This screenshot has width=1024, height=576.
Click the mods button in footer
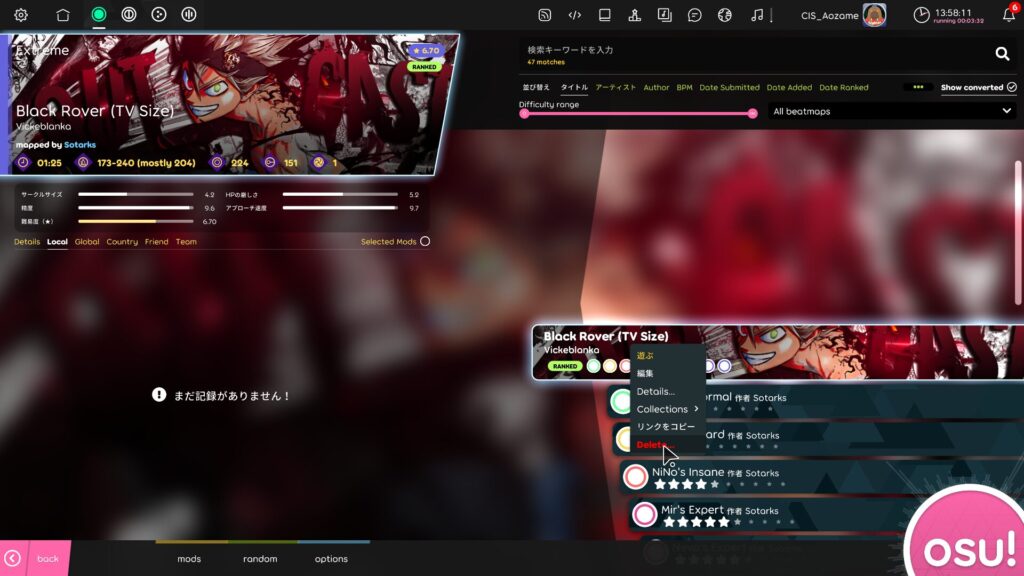(x=189, y=559)
